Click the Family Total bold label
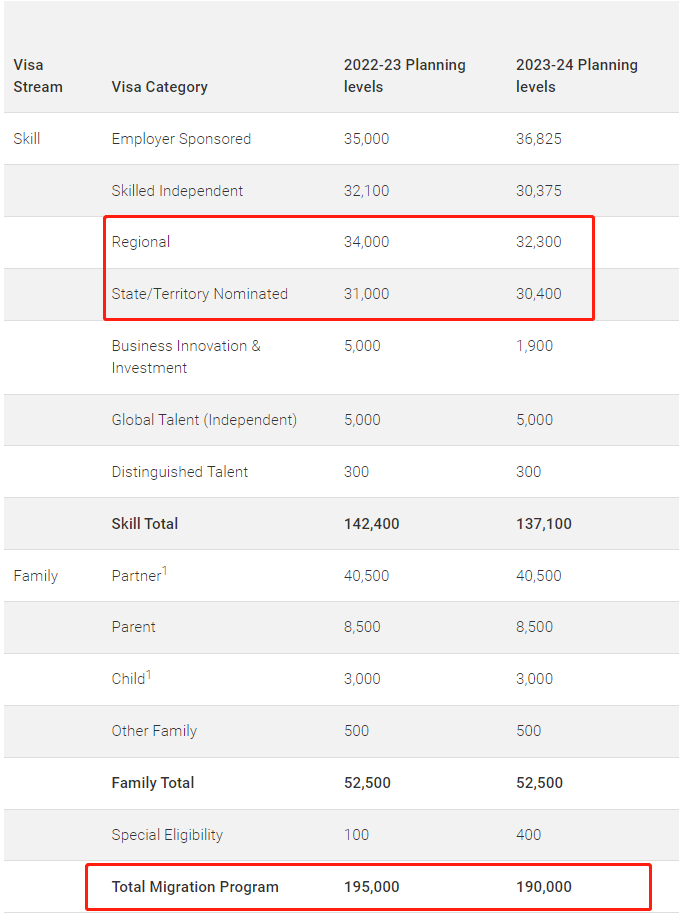The width and height of the screenshot is (681, 913). [152, 783]
